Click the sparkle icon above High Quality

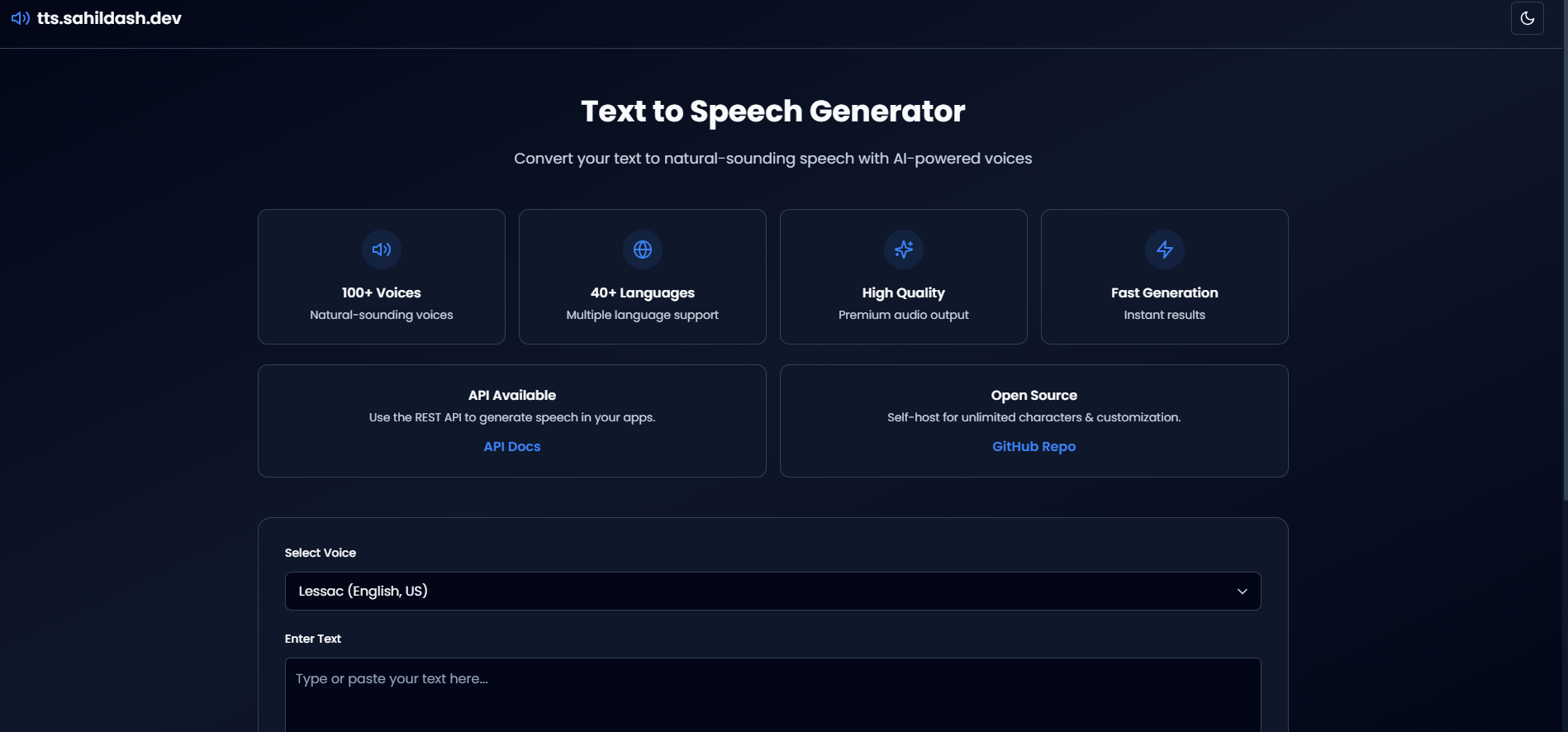point(904,250)
